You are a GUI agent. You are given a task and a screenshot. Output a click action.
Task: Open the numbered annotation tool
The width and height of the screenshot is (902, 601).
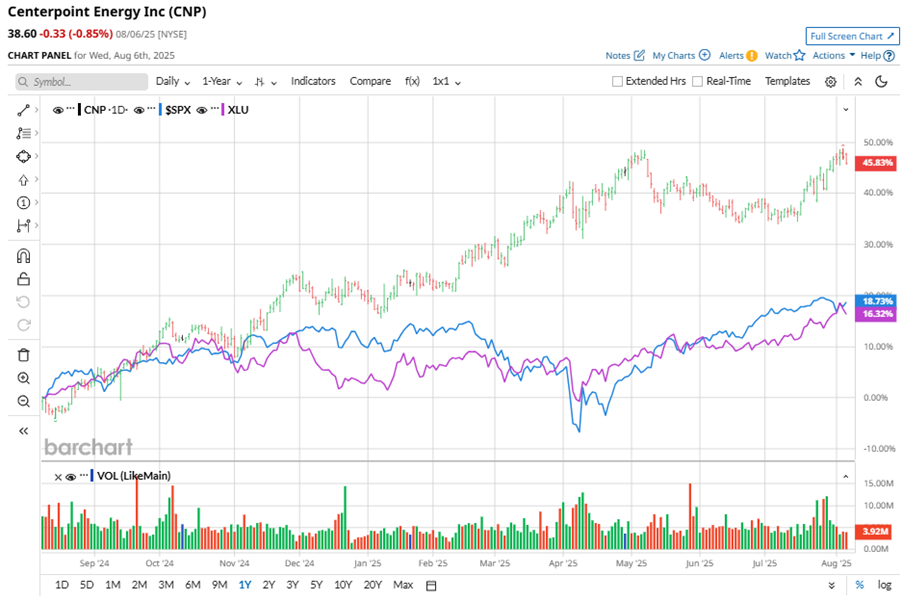pos(23,202)
